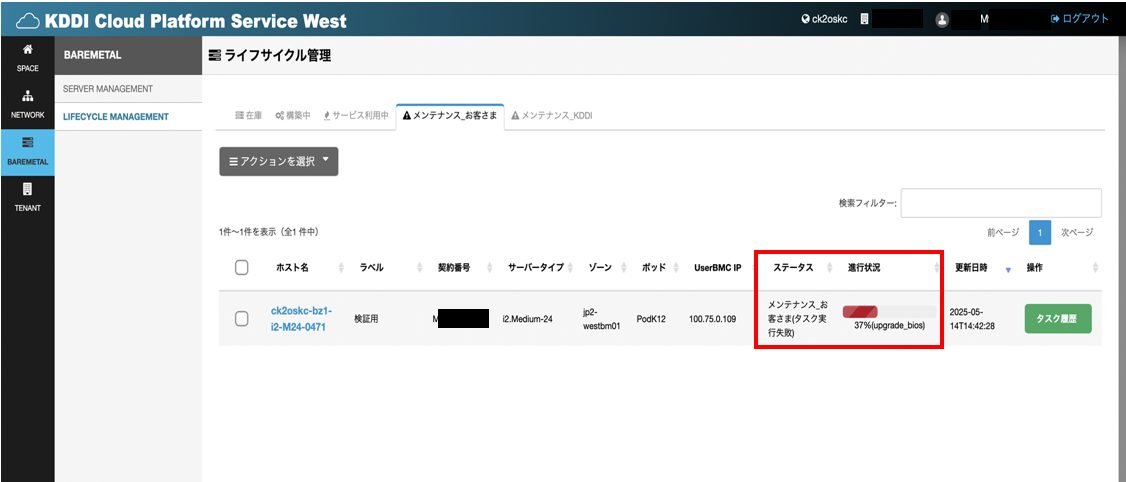
Task: Click the 2025-05-14T14:42:28 update time cell
Action: (x=973, y=319)
